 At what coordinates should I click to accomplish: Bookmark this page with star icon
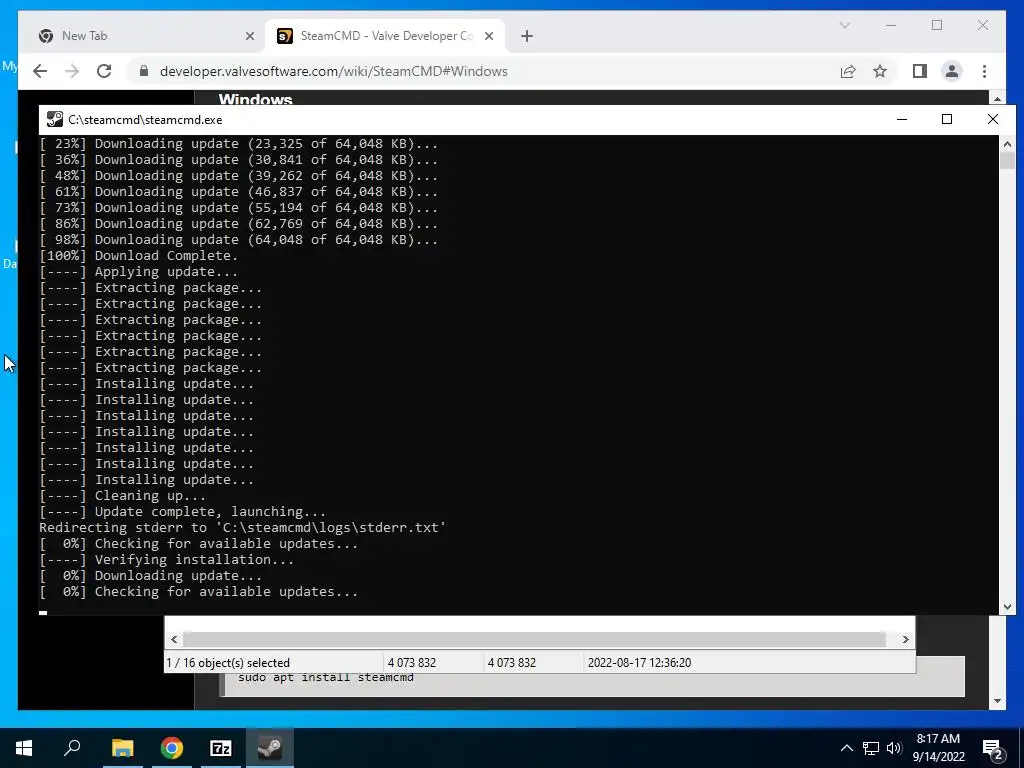coord(880,71)
